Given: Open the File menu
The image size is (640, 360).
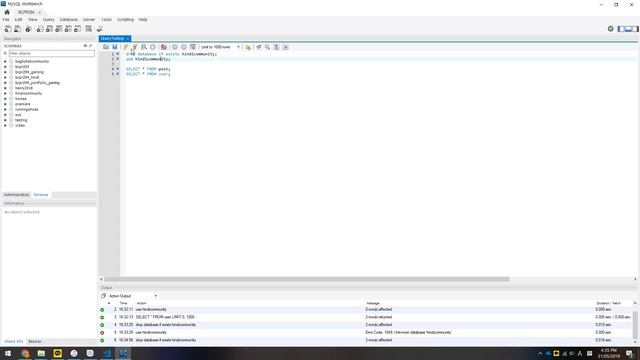Looking at the screenshot, I should 6,20.
